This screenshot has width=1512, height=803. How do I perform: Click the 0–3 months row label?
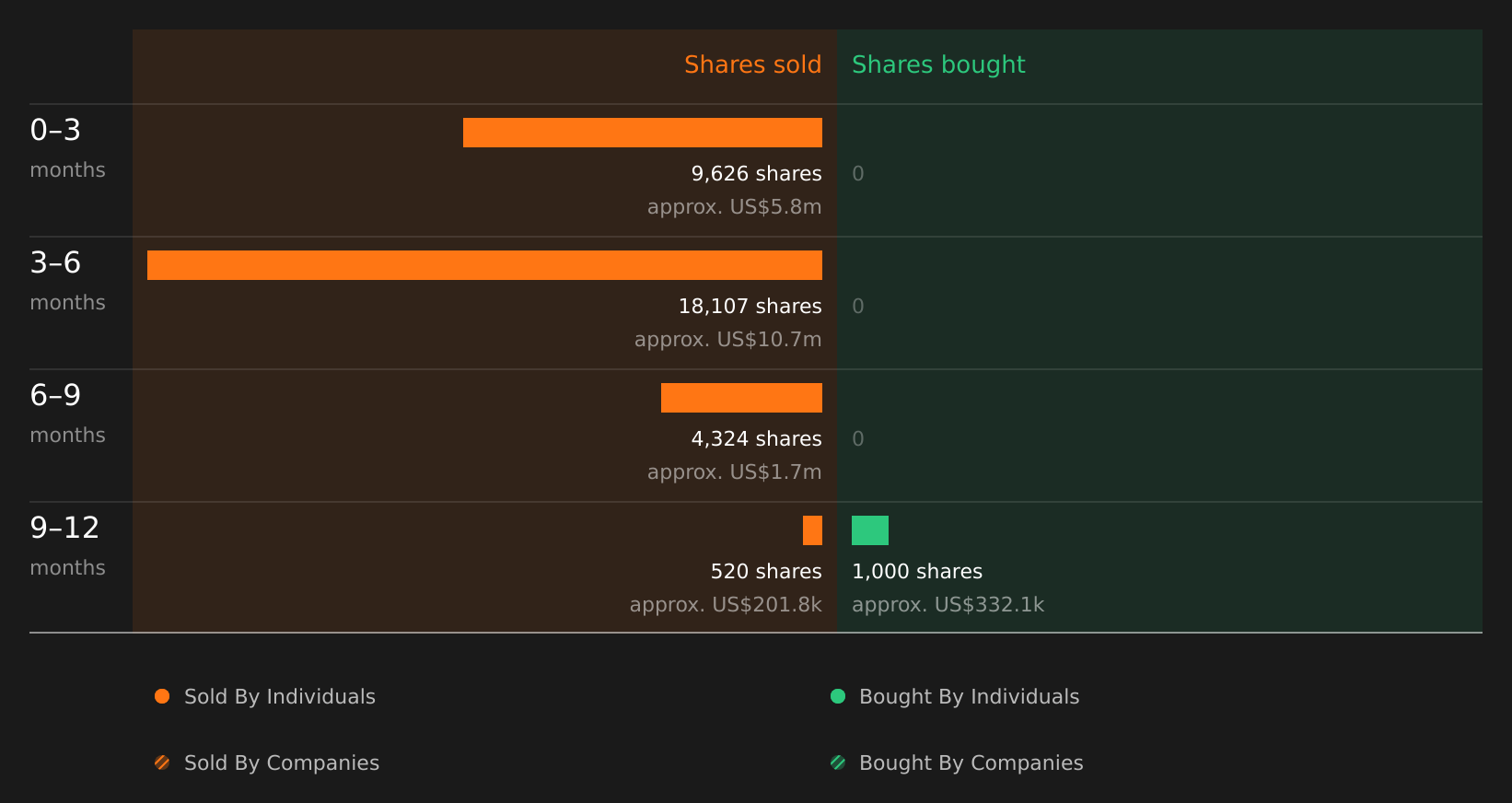[x=67, y=148]
